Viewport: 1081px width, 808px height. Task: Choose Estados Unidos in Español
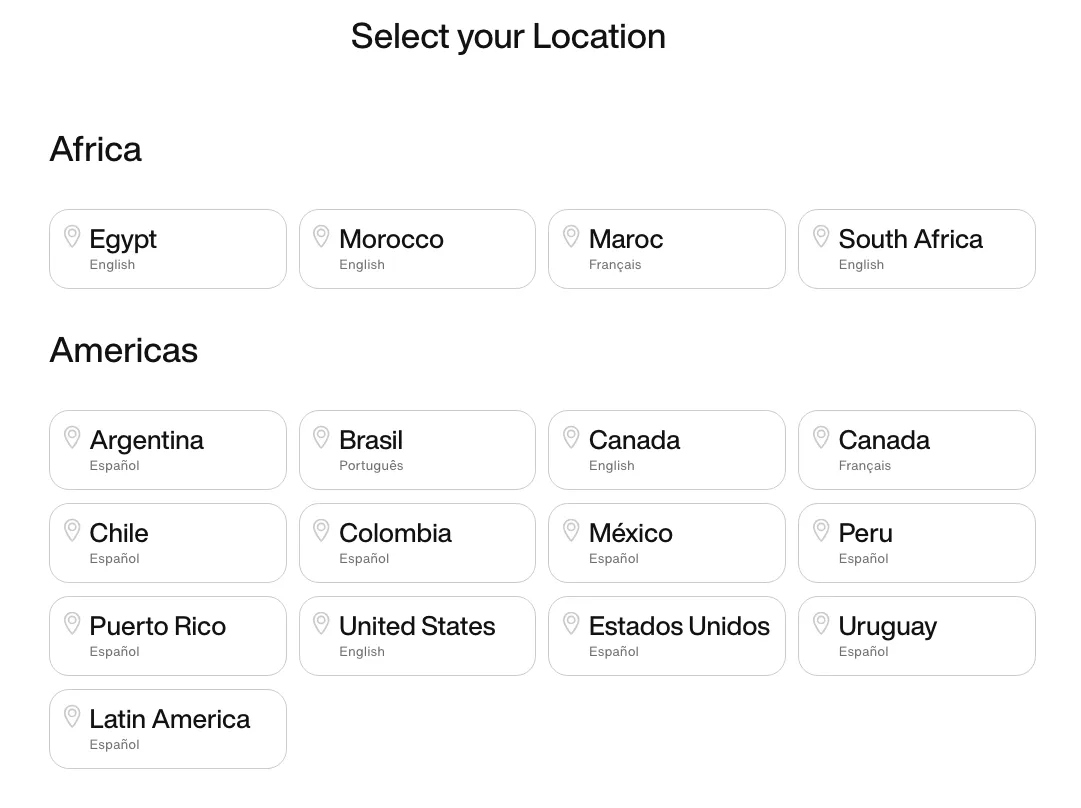[x=667, y=636]
